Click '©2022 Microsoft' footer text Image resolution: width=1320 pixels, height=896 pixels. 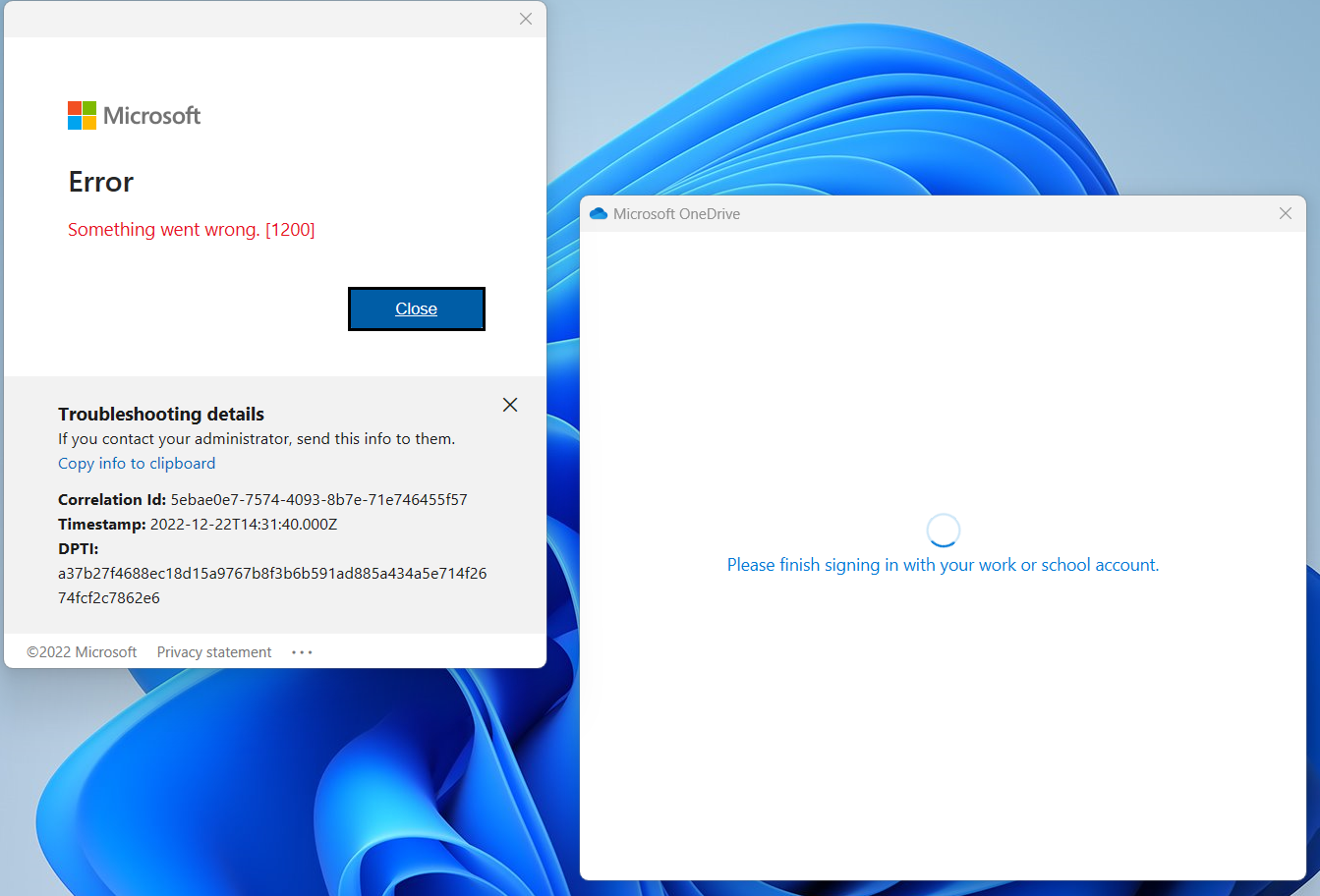click(x=82, y=652)
